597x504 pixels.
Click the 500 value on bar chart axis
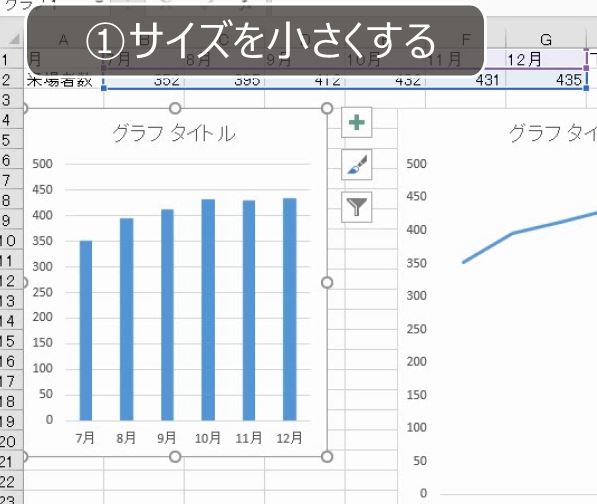coord(43,164)
